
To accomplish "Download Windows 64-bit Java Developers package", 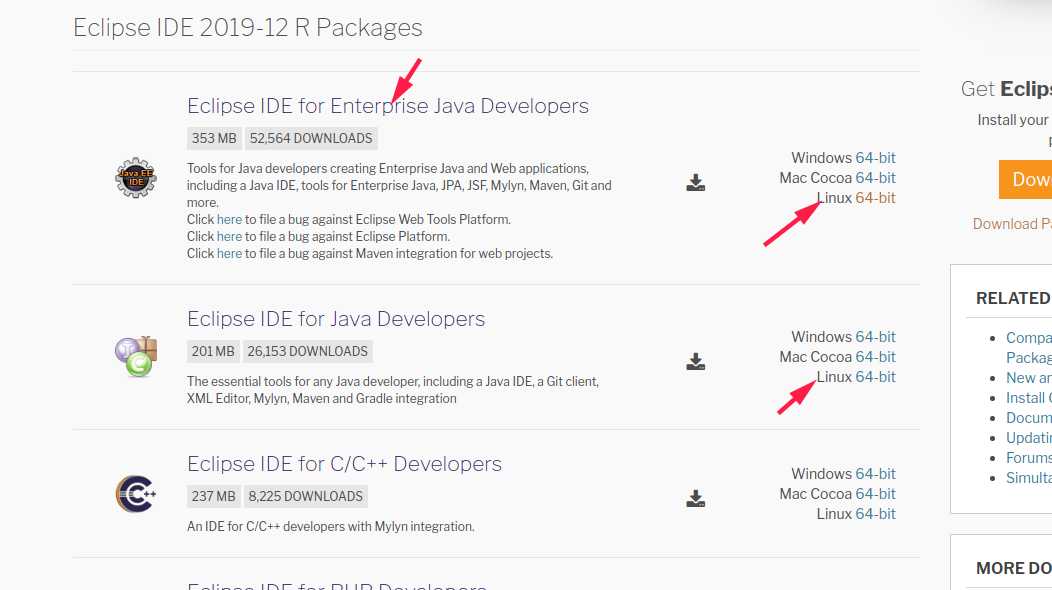I will (x=875, y=337).
